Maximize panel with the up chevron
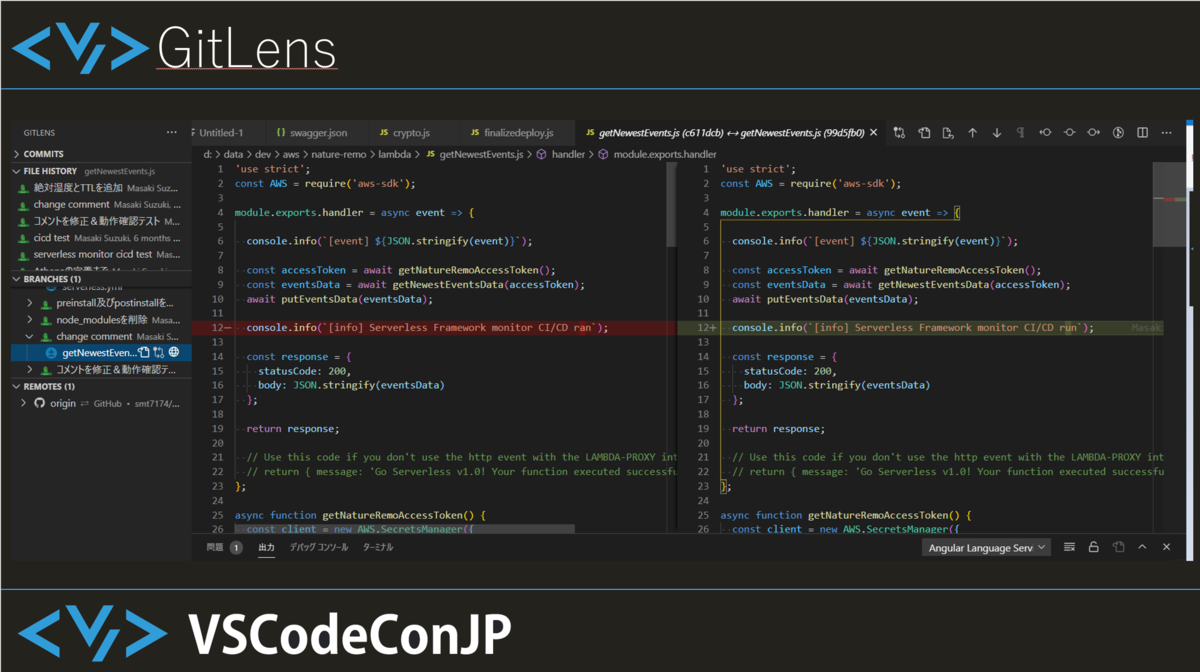 point(1142,547)
